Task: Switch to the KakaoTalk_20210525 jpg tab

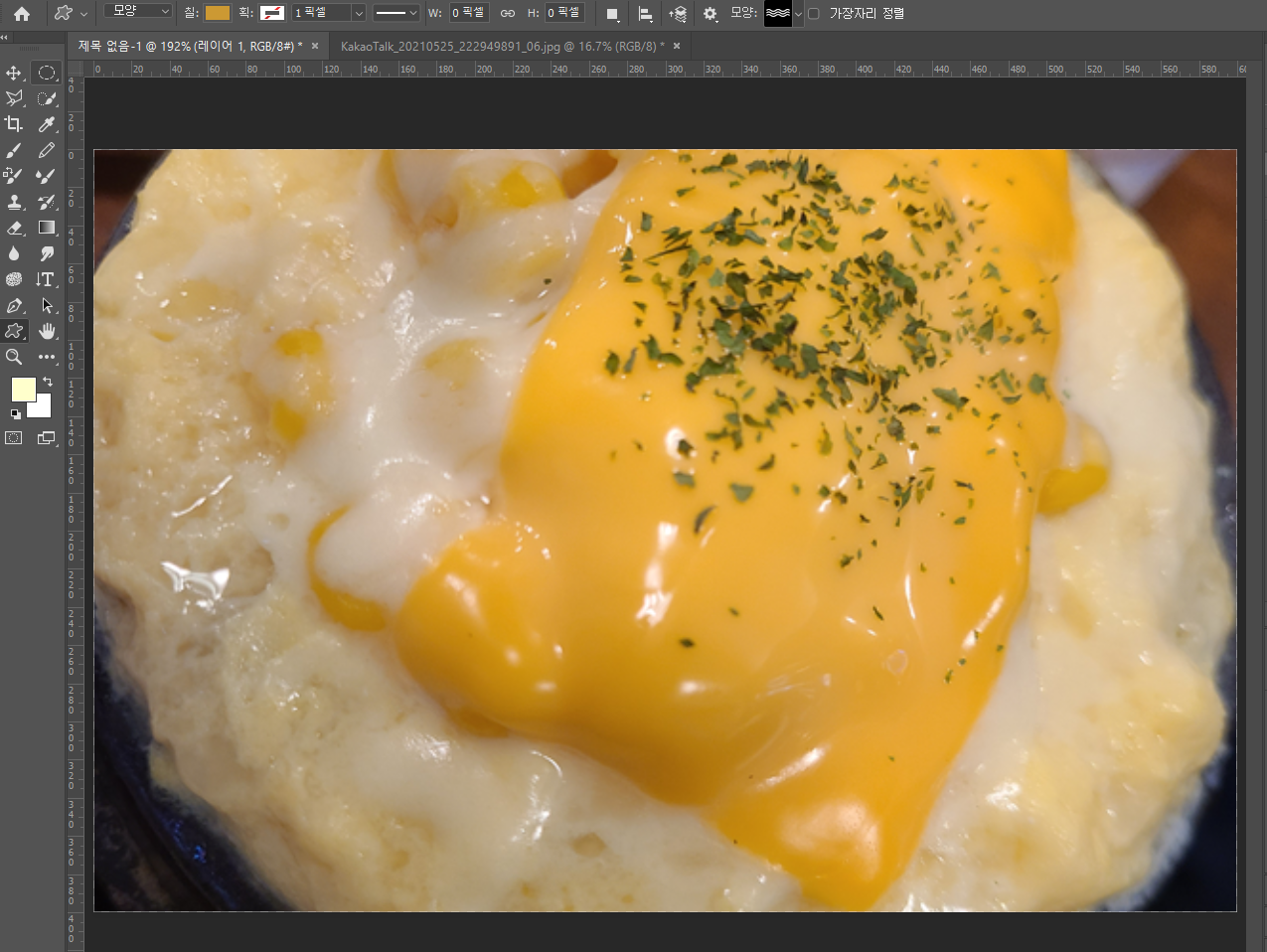Action: coord(502,46)
